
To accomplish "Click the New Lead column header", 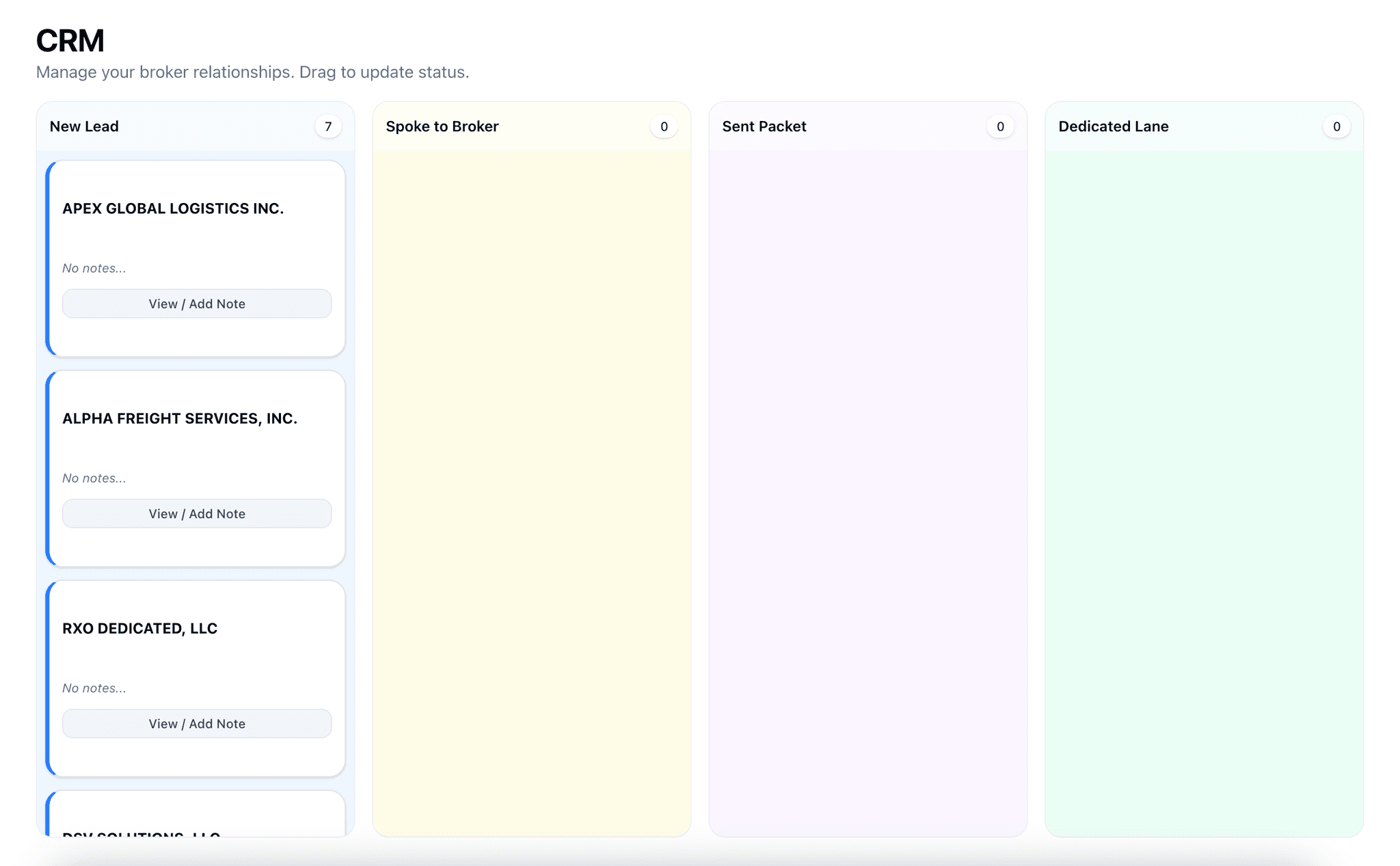I will [x=84, y=126].
